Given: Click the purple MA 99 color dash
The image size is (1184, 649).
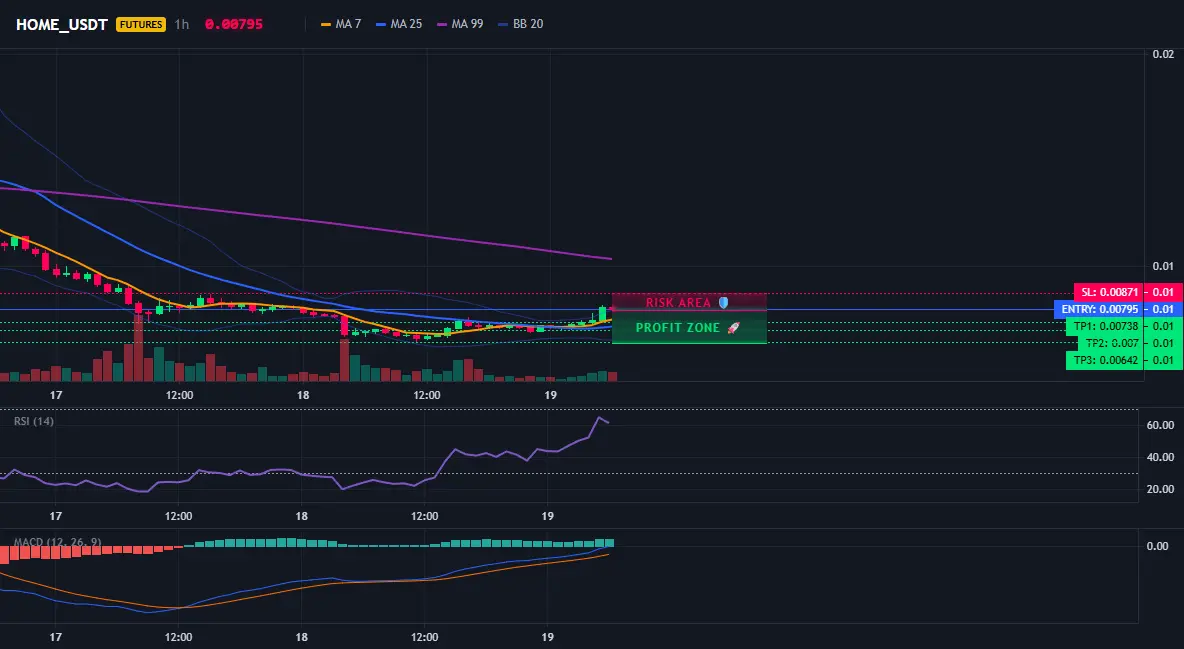Looking at the screenshot, I should pos(442,24).
